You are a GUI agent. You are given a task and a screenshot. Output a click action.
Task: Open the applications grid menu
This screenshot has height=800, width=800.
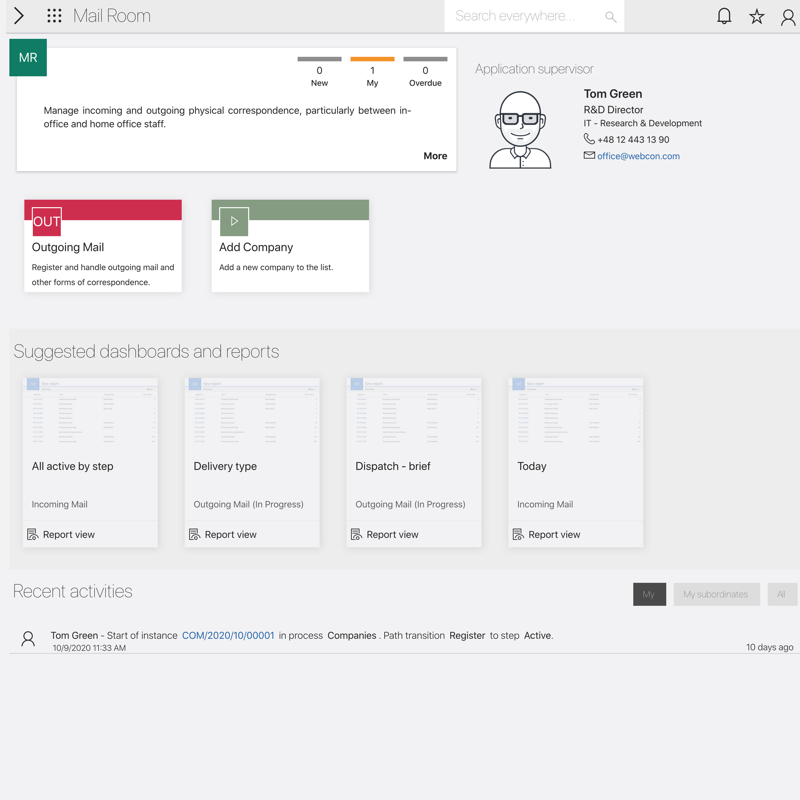(x=54, y=16)
